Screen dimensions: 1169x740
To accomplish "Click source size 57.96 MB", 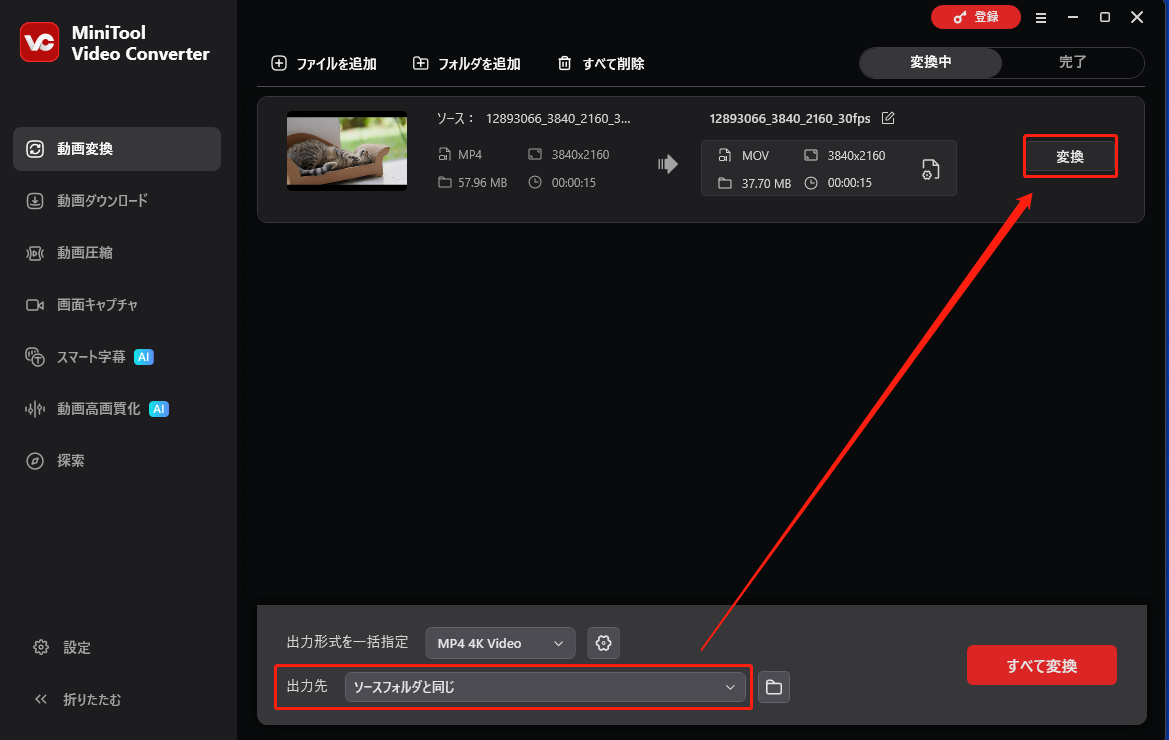I will [482, 183].
